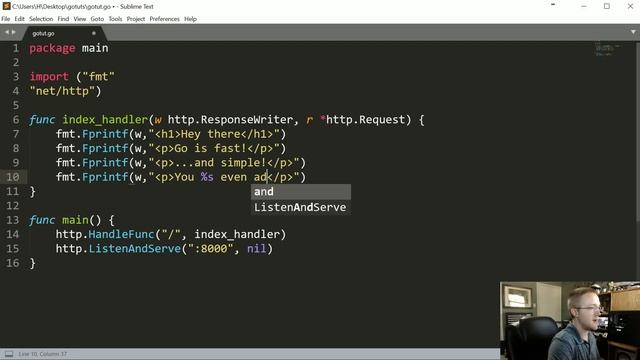Click the webcam video overlay
This screenshot has height=360, width=640.
[570, 320]
